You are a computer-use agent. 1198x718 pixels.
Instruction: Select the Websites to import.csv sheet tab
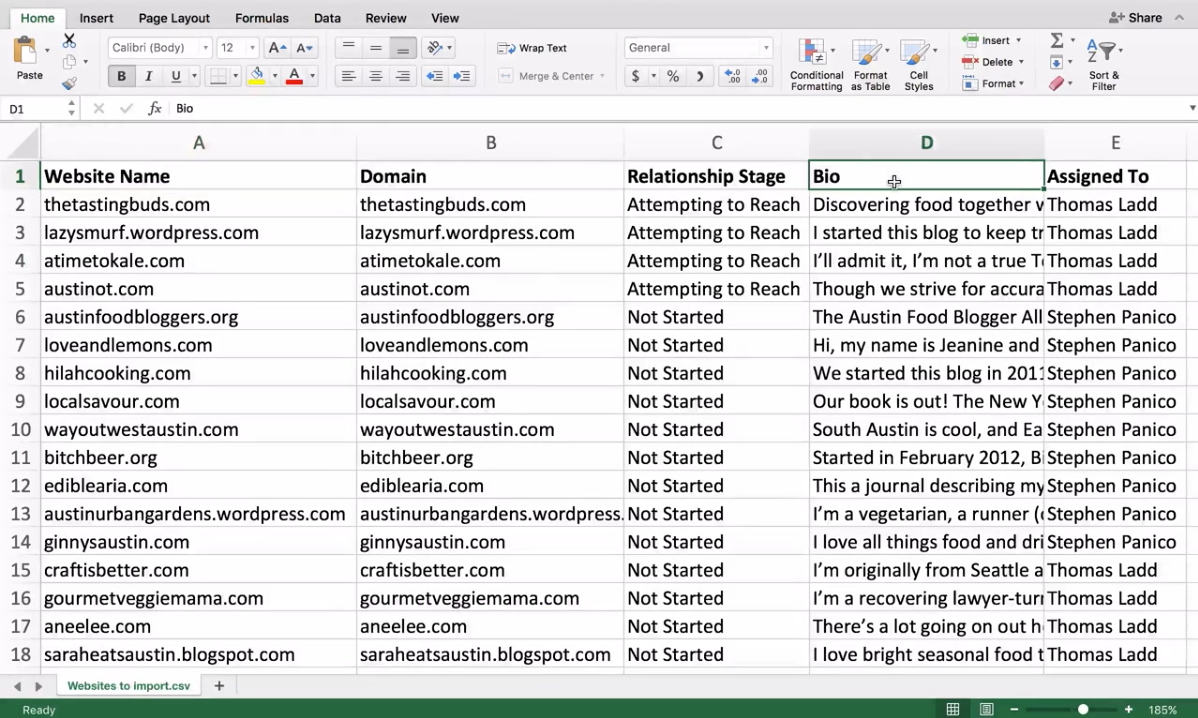tap(128, 686)
